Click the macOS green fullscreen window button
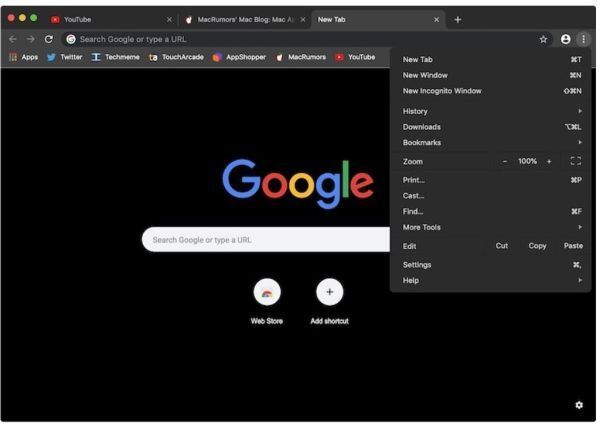The image size is (600, 427). pos(34,18)
